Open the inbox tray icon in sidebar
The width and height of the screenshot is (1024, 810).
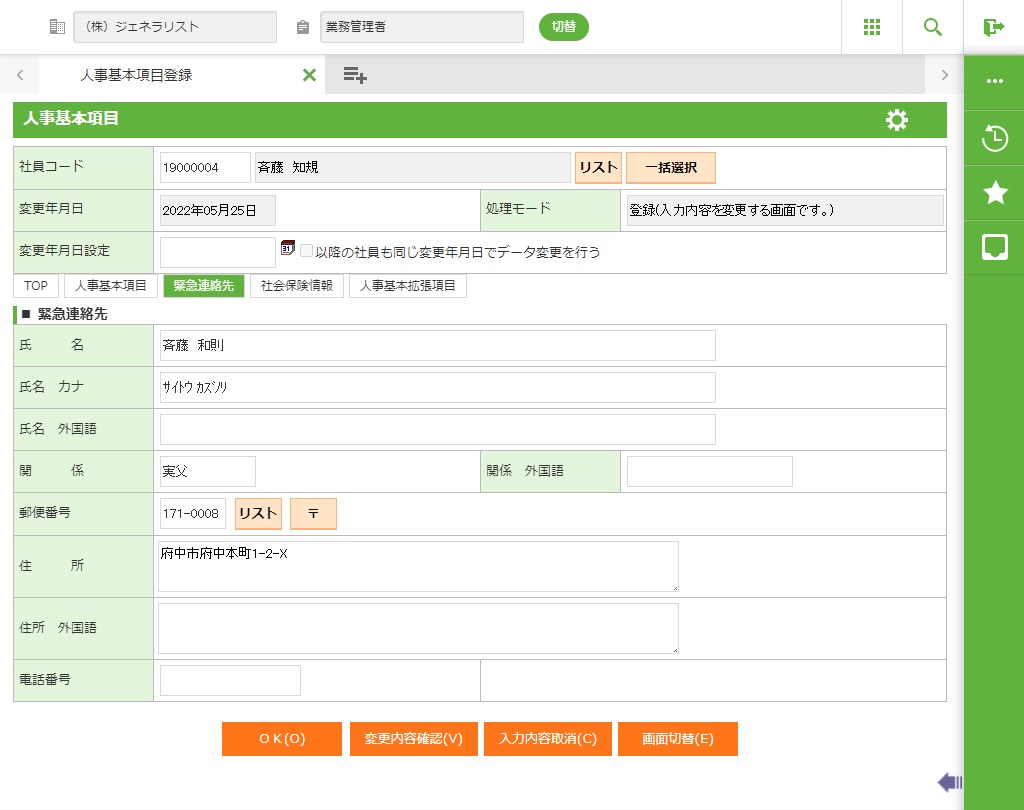[995, 247]
